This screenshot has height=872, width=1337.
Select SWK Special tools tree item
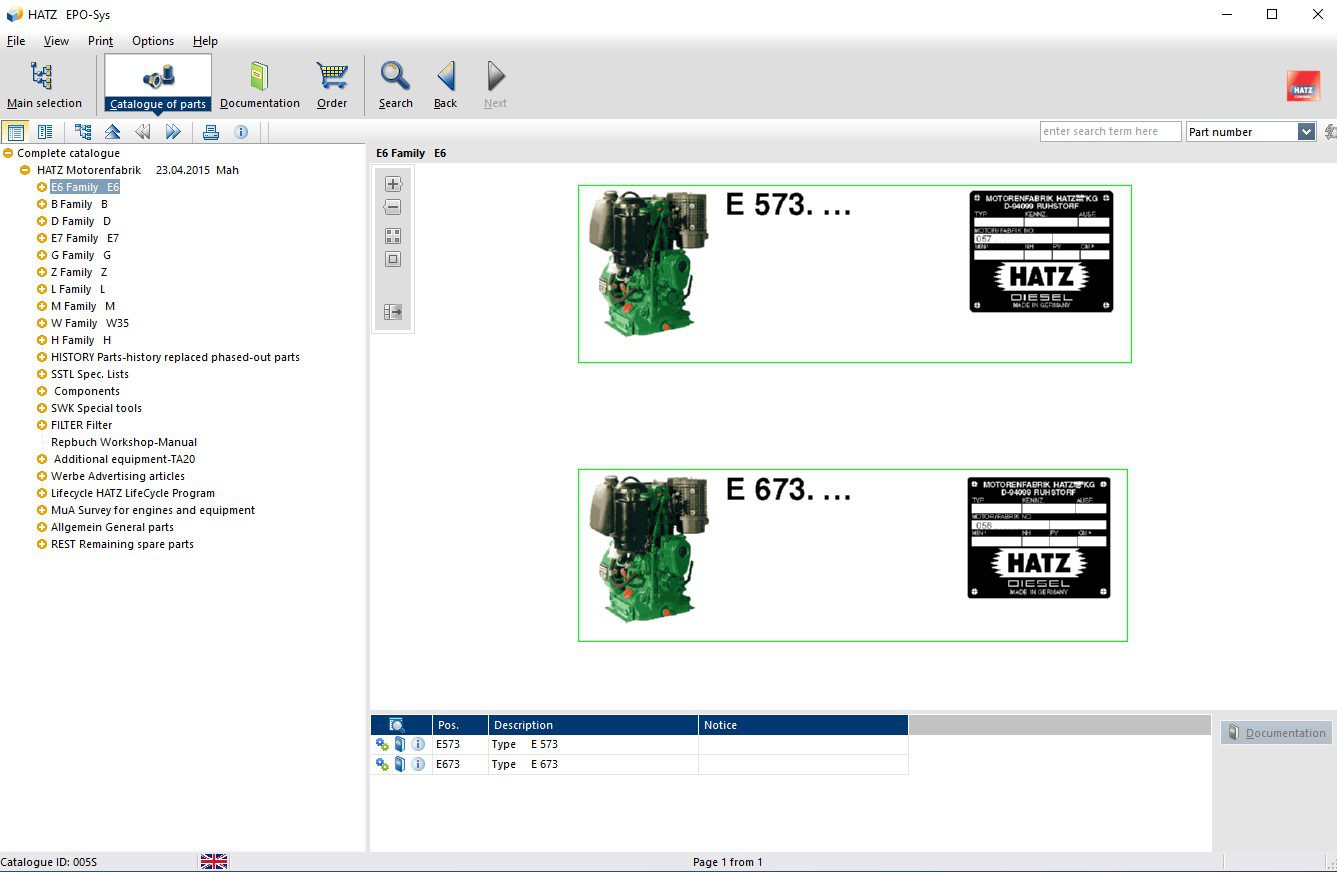(x=96, y=408)
